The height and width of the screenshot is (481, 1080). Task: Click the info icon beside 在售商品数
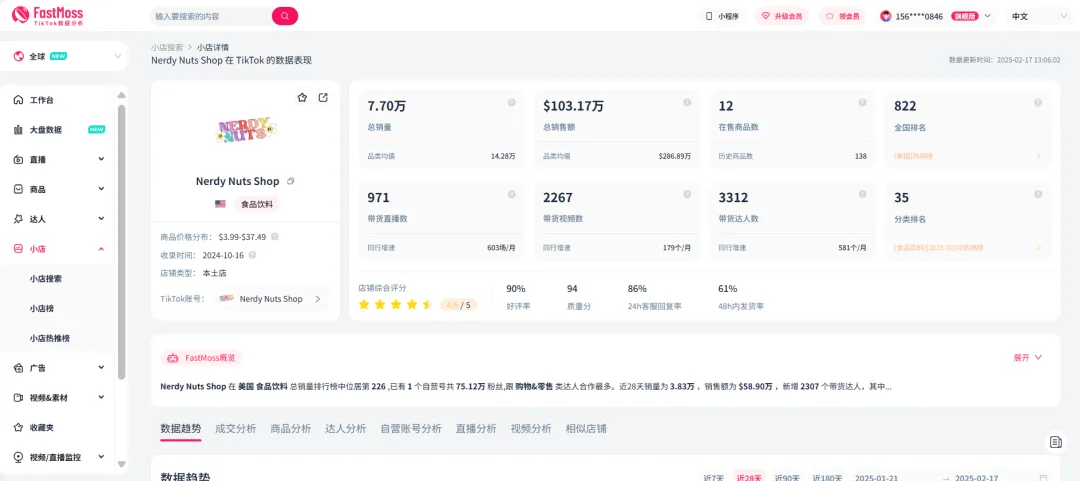pyautogui.click(x=862, y=103)
